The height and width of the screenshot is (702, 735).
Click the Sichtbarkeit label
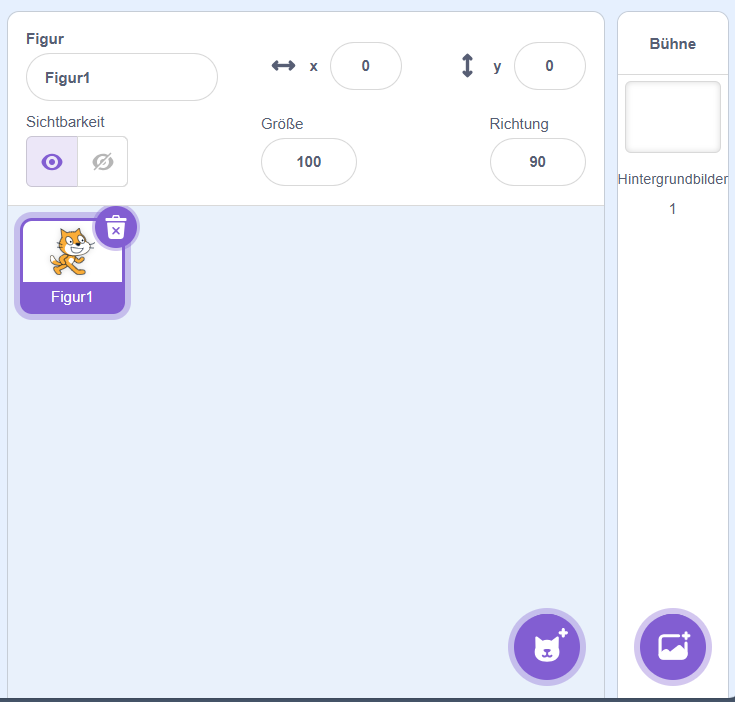(65, 121)
